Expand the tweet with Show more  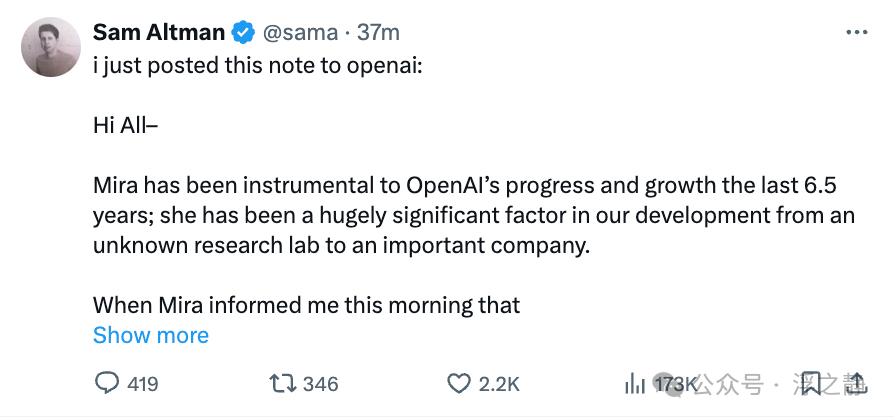tap(151, 335)
